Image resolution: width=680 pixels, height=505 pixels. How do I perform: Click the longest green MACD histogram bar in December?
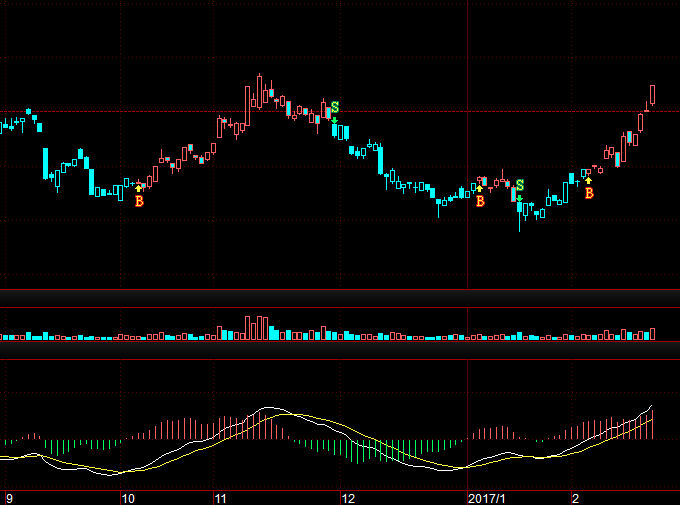click(357, 452)
